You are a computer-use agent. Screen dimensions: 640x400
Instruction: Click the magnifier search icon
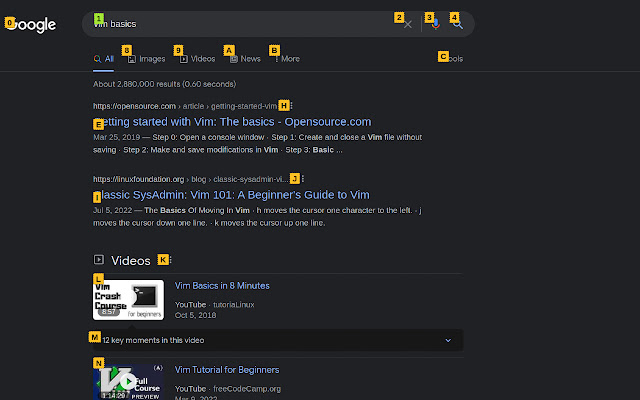(x=458, y=24)
